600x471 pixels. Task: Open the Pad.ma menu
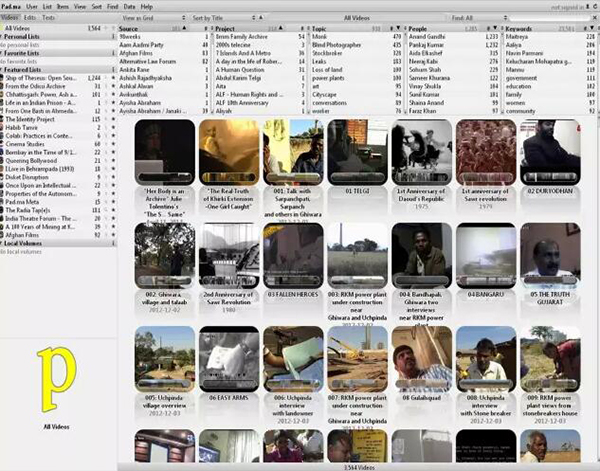click(x=11, y=7)
